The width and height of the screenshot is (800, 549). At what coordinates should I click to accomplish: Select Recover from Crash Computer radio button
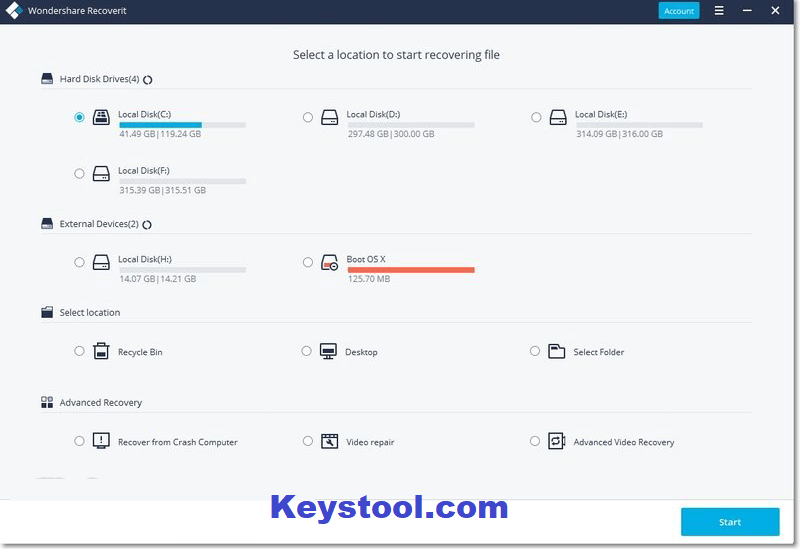coord(79,441)
